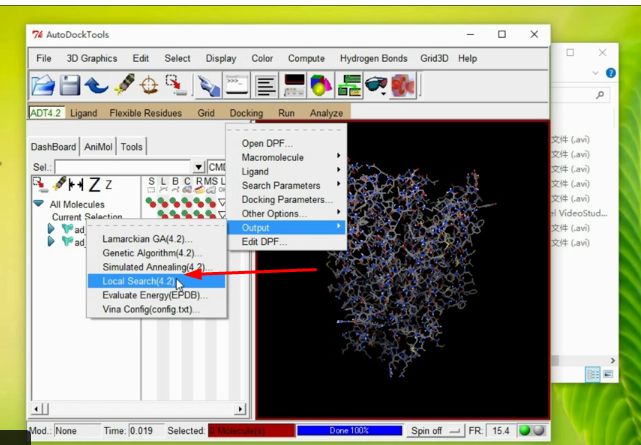Toggle the C CPK circle for Current Selection

click(185, 214)
